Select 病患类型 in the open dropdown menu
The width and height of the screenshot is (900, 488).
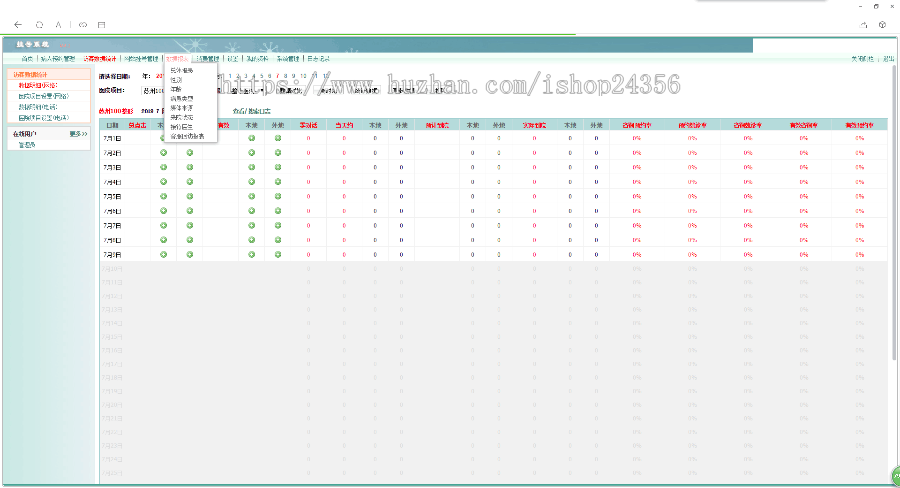pyautogui.click(x=182, y=99)
